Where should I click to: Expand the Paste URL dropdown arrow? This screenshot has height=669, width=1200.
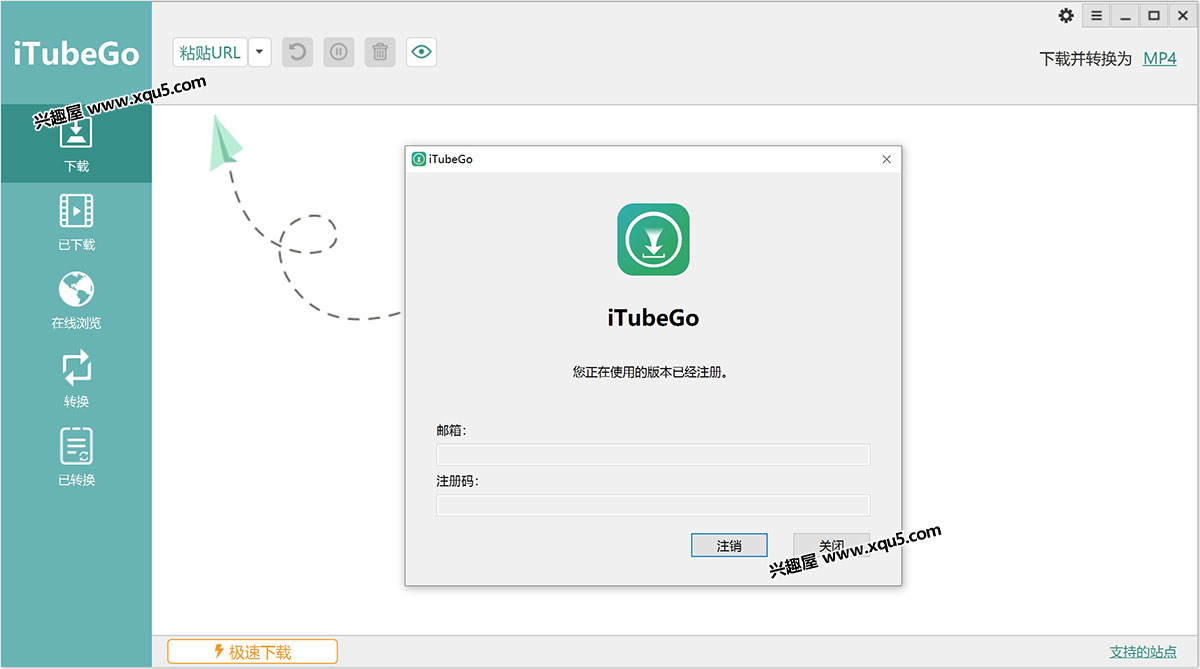(x=260, y=52)
